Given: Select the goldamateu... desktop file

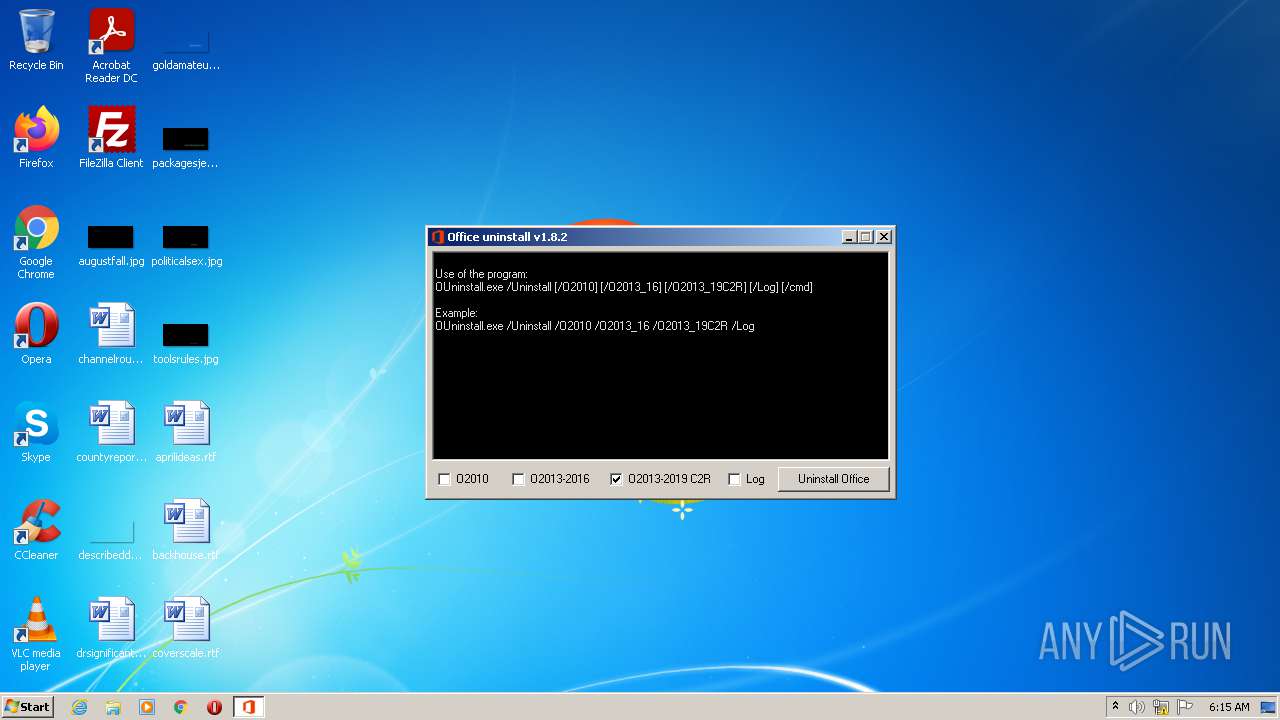Looking at the screenshot, I should 186,51.
